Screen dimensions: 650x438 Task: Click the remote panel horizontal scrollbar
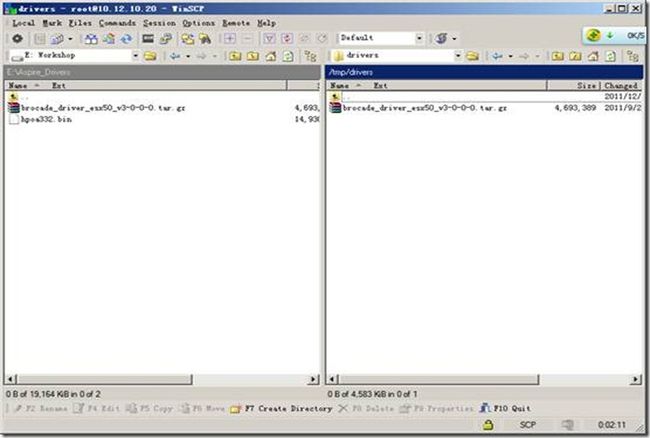click(x=438, y=379)
